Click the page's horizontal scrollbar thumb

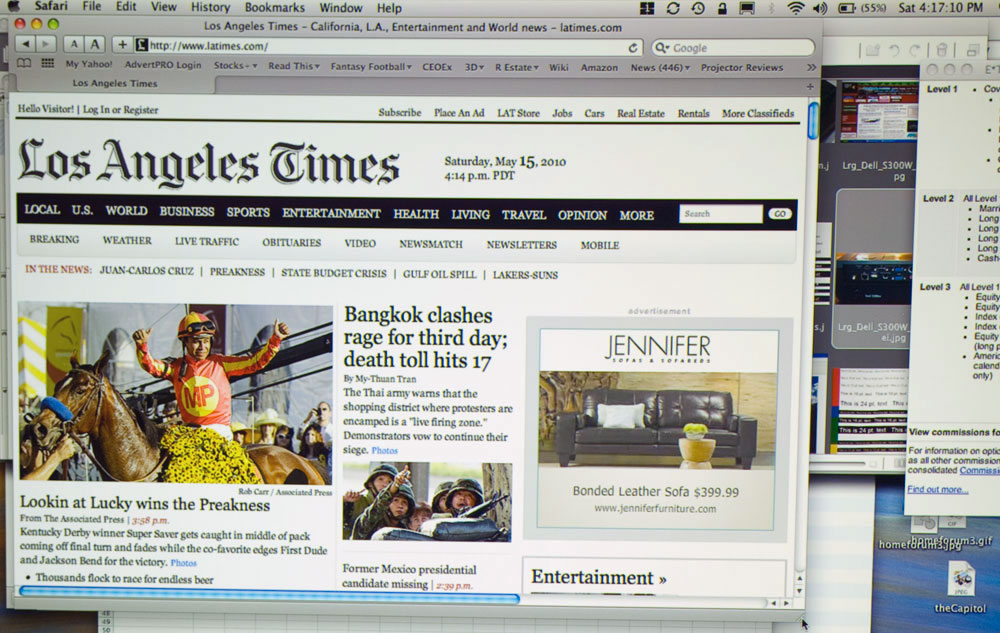tap(269, 597)
